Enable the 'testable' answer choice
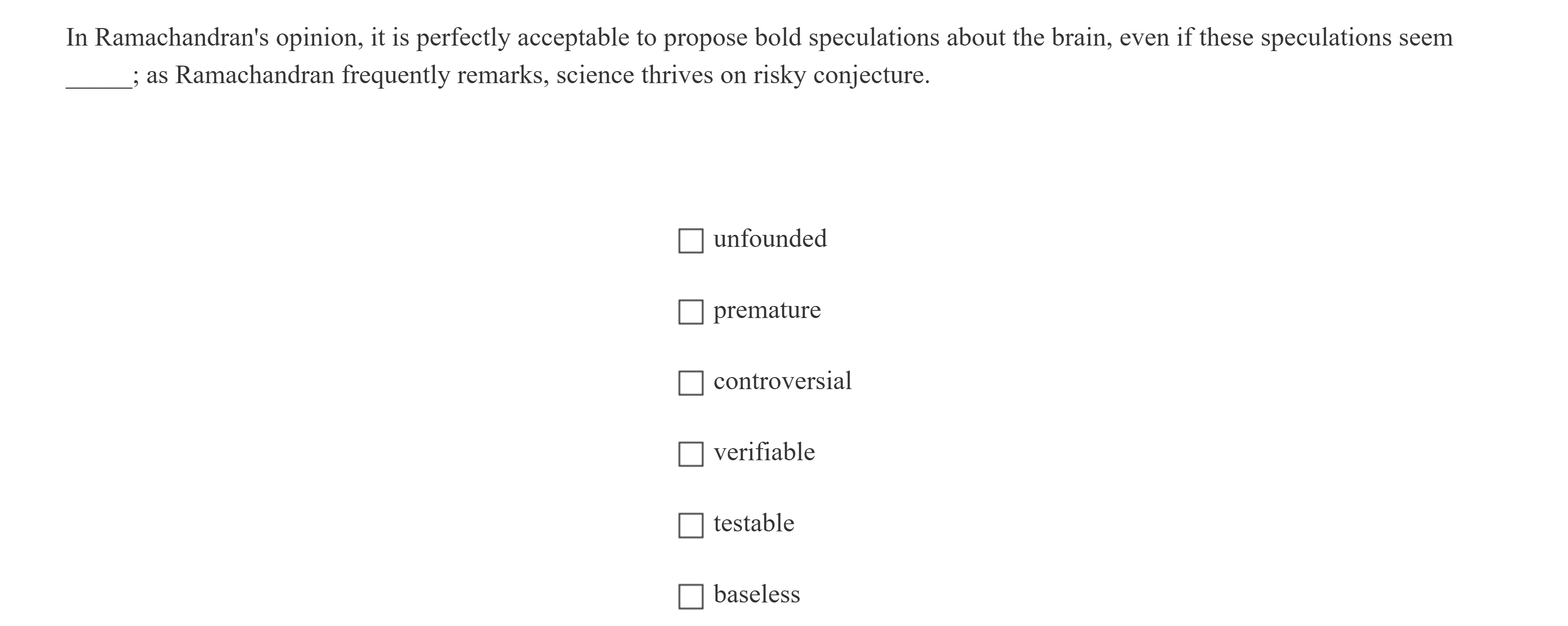 click(691, 524)
